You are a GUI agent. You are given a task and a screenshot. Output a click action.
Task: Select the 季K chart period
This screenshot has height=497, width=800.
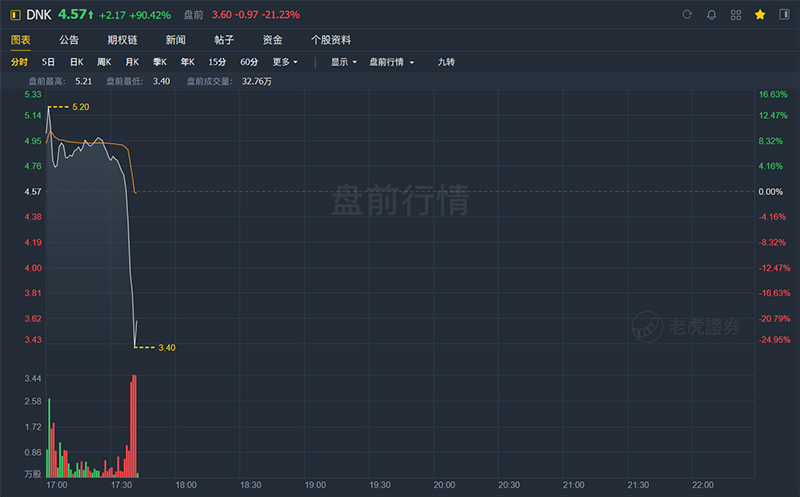point(160,62)
